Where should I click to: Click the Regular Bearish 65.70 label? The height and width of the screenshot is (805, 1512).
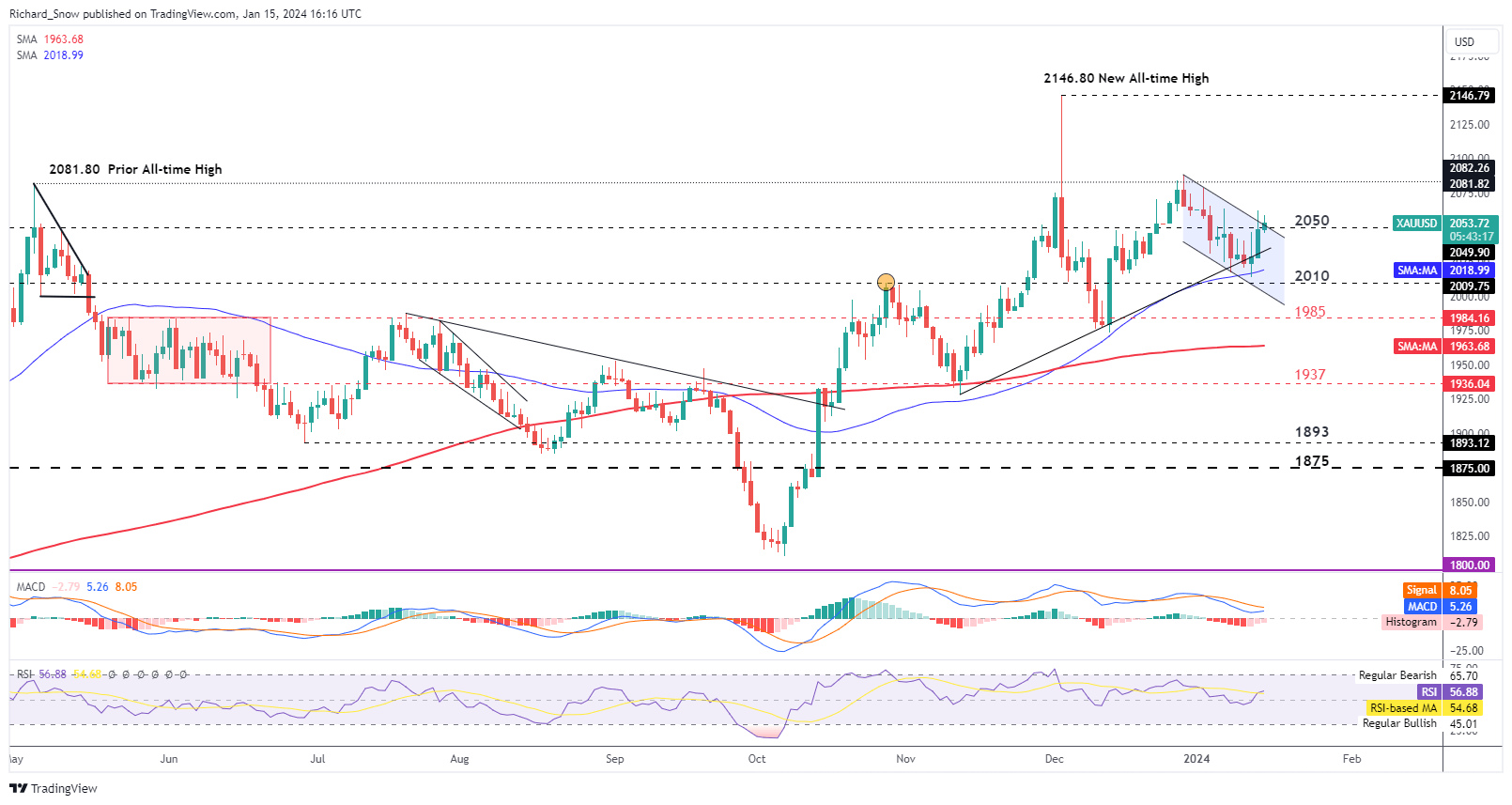(x=1418, y=675)
